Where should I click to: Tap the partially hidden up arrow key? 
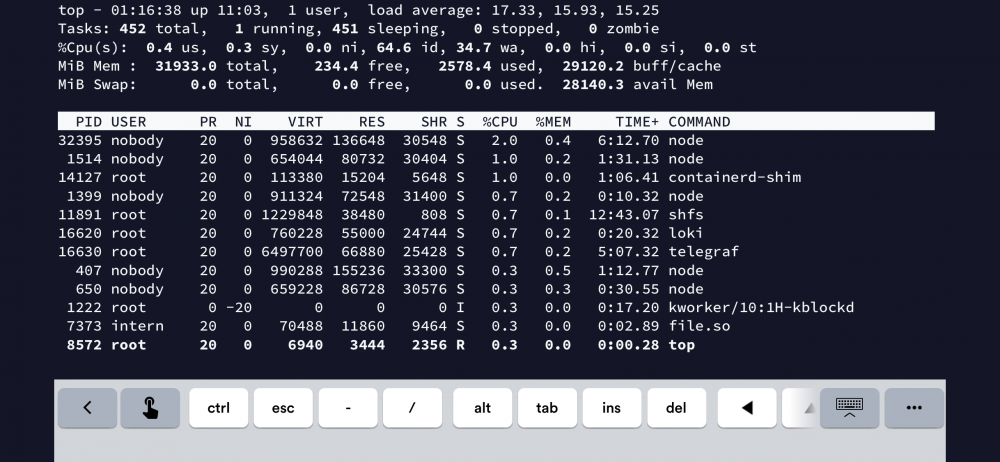pos(801,408)
